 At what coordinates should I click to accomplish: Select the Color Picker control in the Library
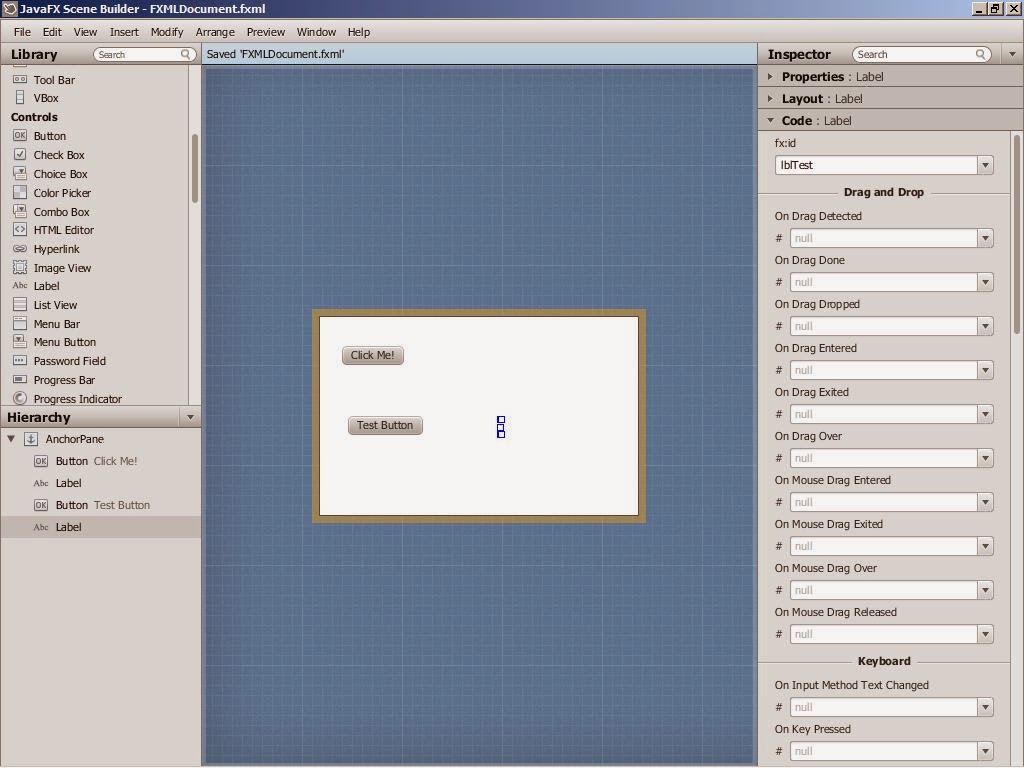click(x=62, y=192)
